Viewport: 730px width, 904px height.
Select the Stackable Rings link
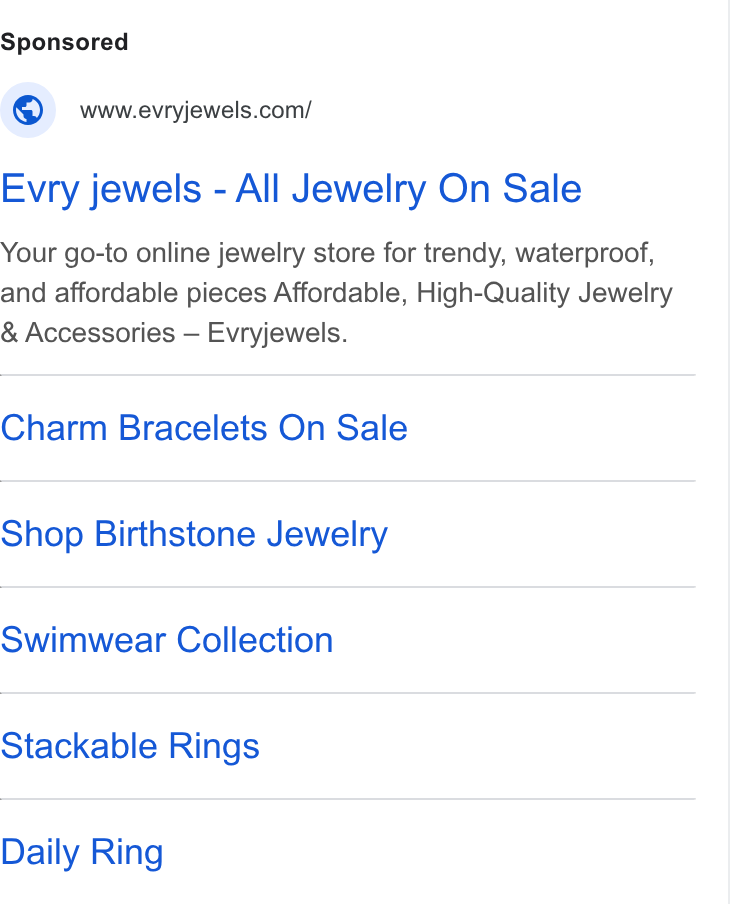(130, 747)
